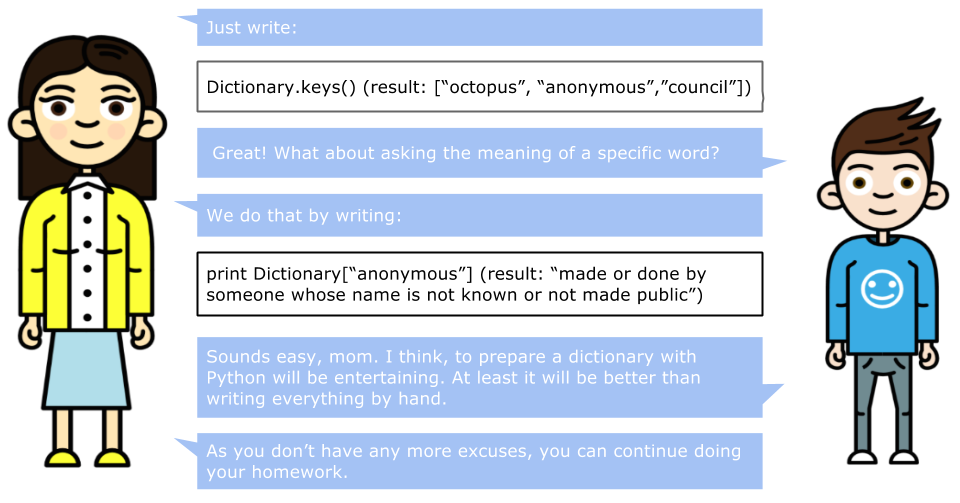The image size is (960, 503).
Task: Click the mom's left hand
Action: coord(143,332)
